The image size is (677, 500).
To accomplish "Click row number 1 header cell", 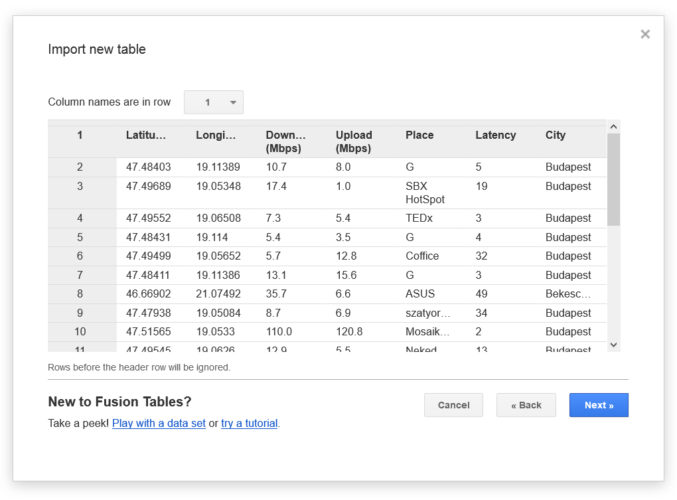I will pos(80,135).
